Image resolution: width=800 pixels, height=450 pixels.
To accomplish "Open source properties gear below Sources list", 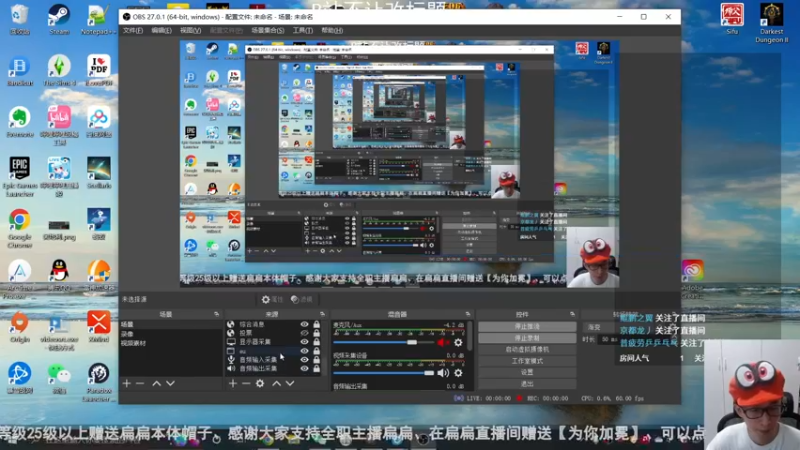I will pyautogui.click(x=260, y=383).
